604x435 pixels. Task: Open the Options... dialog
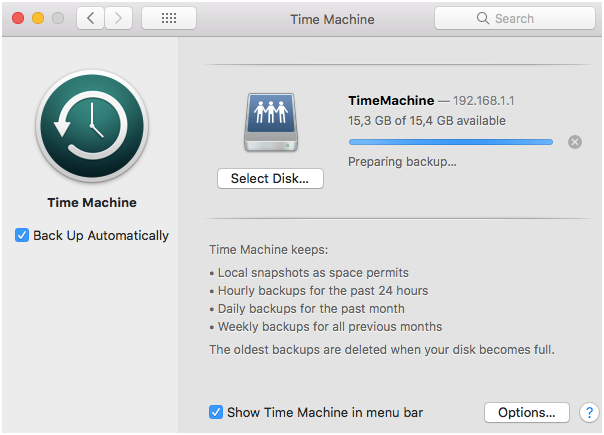(x=526, y=412)
